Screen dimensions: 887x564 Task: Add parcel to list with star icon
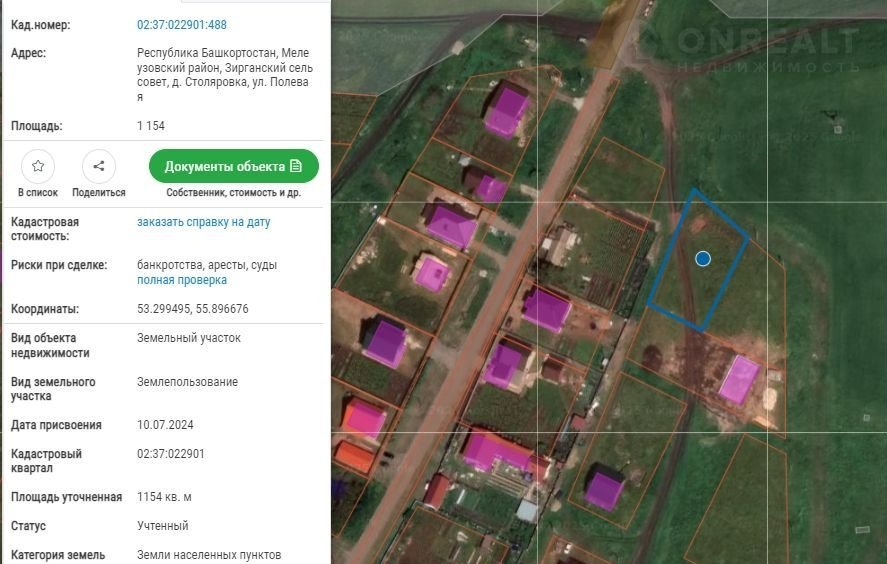[38, 166]
